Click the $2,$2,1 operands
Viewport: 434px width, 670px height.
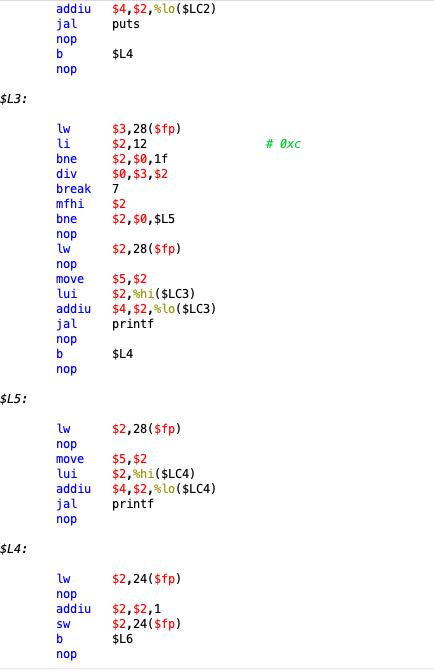(x=137, y=609)
